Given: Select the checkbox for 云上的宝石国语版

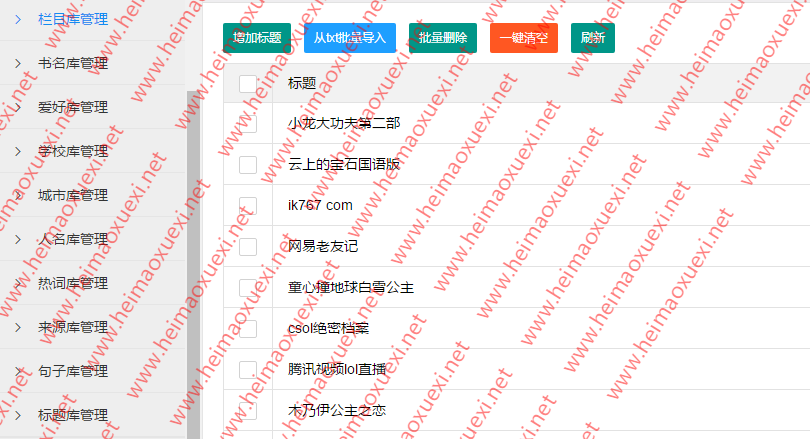Looking at the screenshot, I should point(248,165).
